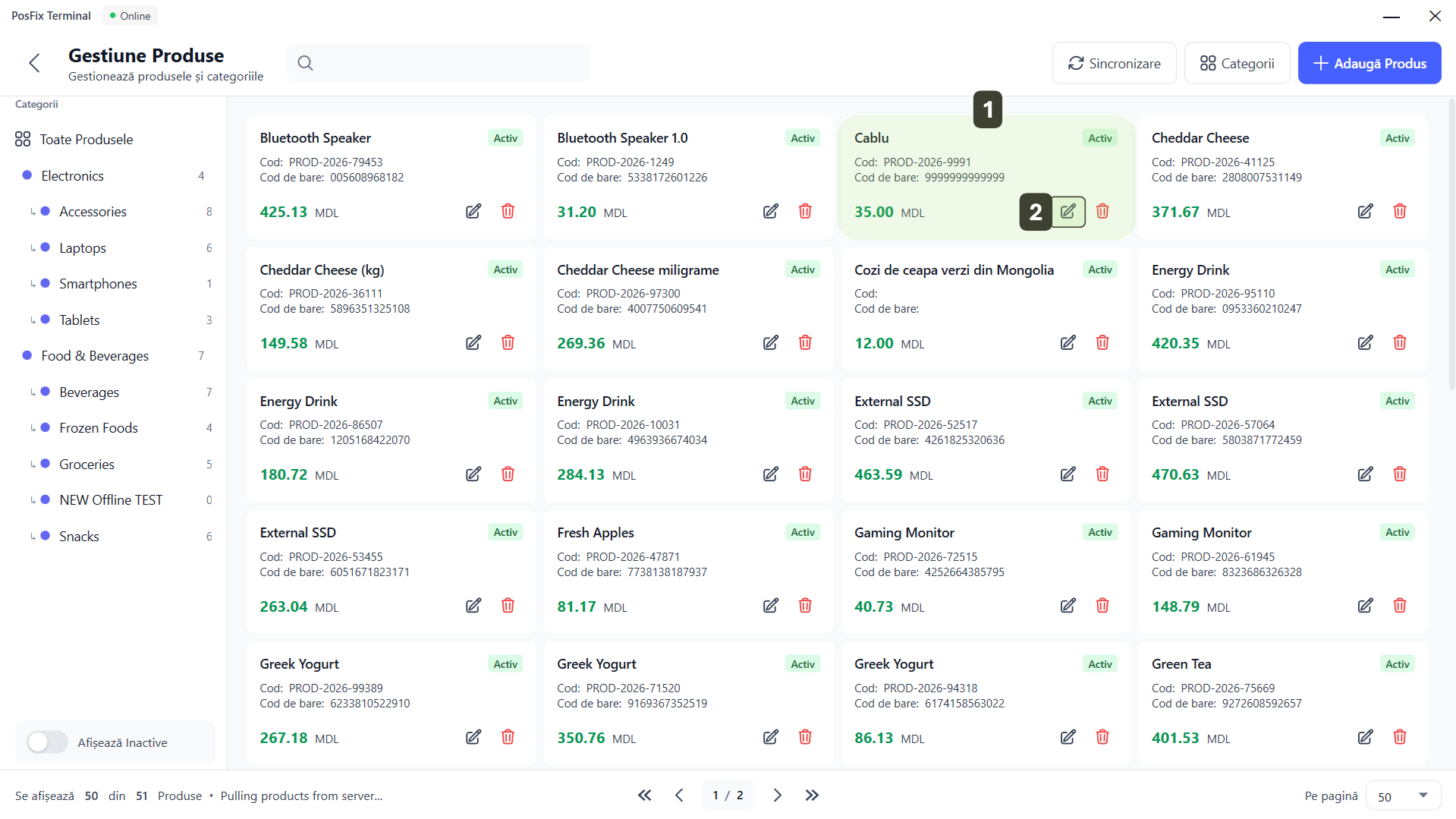
Task: Click the Sincronizare button
Action: point(1114,63)
